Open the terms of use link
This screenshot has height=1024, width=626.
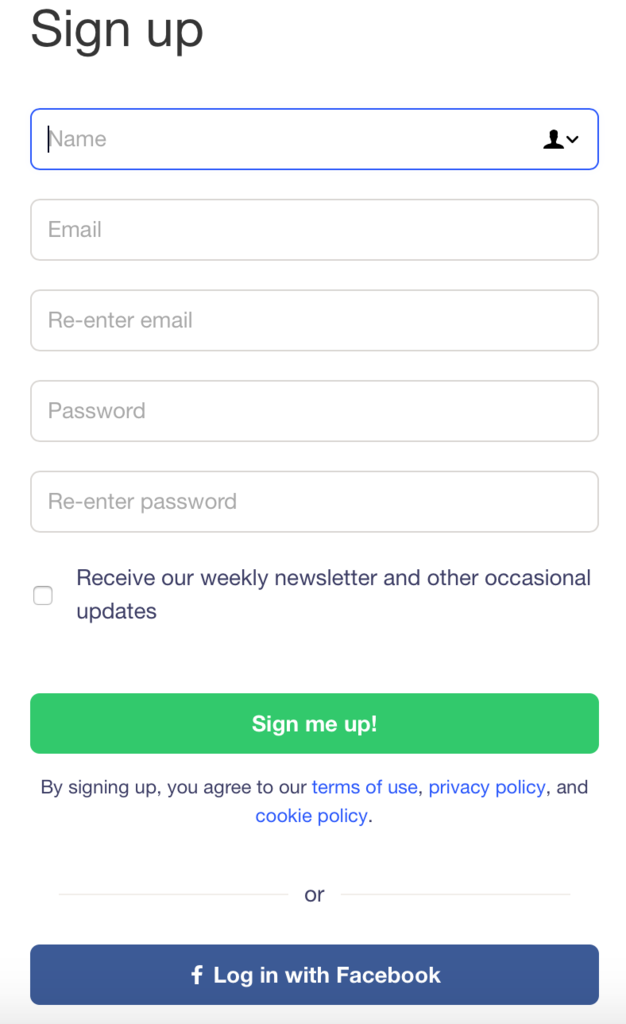pyautogui.click(x=364, y=787)
